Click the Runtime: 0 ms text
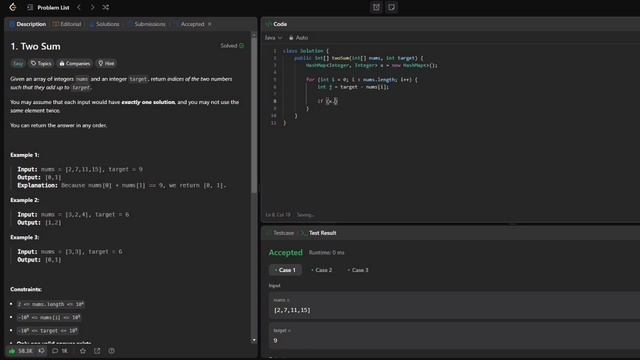This screenshot has height=360, width=640. click(327, 253)
